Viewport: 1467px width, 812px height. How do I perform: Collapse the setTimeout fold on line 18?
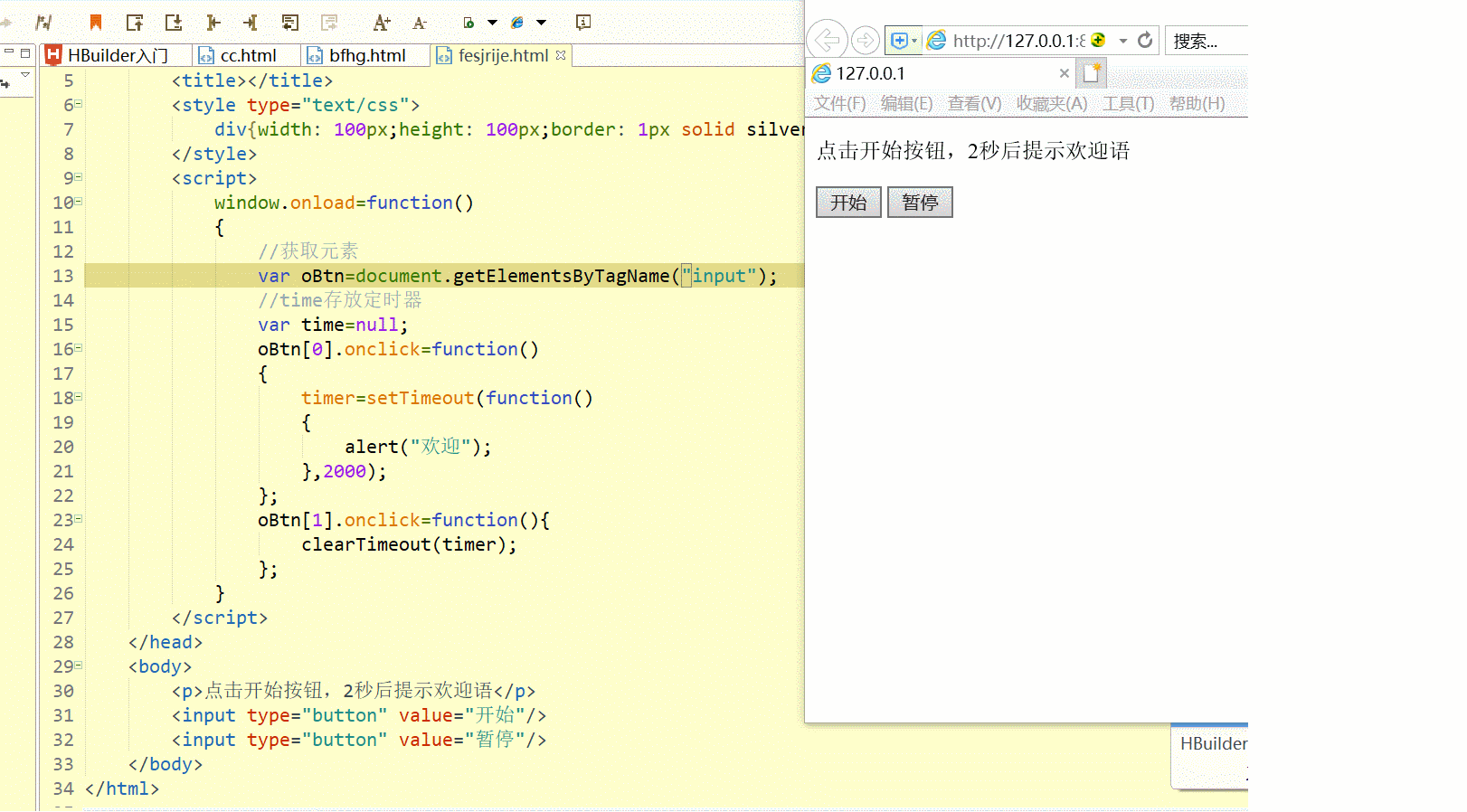[x=79, y=397]
